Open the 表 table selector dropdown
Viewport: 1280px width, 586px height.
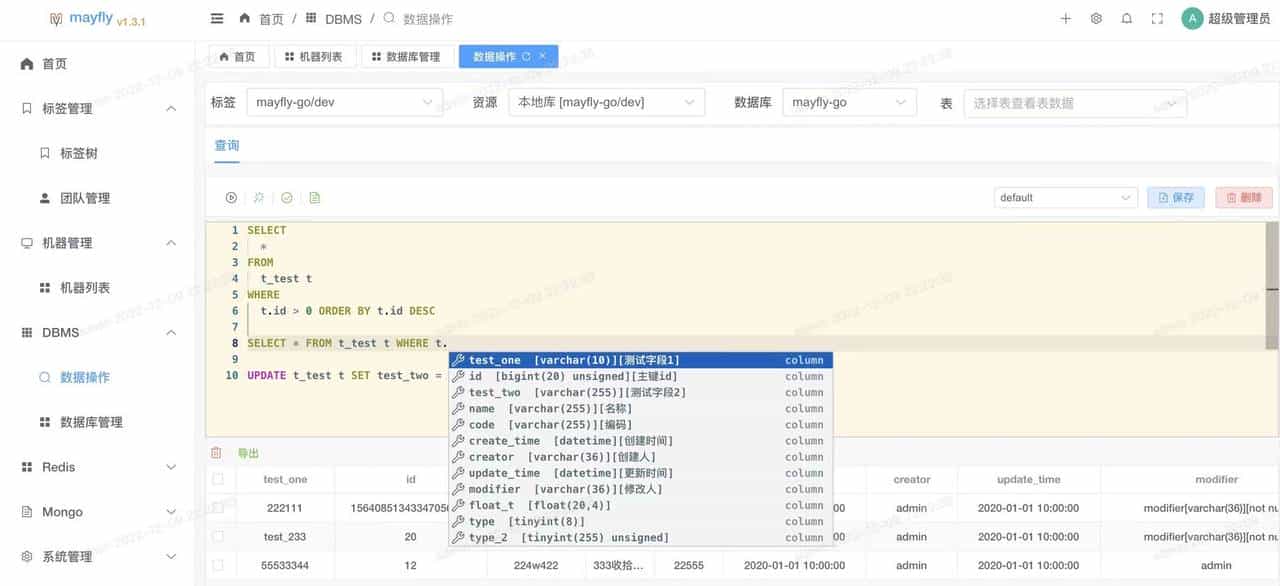tap(1075, 101)
